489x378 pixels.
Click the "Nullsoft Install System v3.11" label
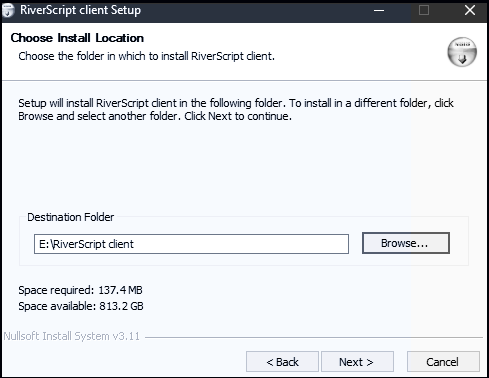(72, 336)
